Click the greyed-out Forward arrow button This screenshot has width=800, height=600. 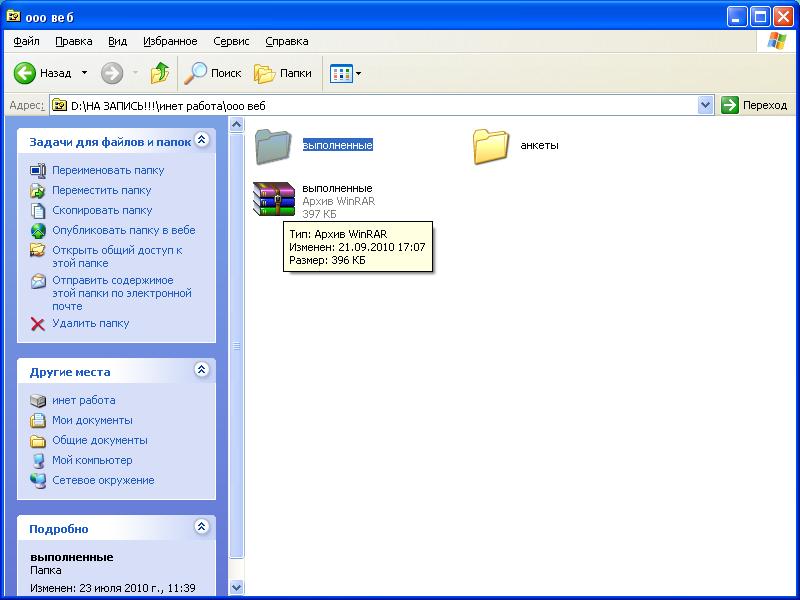(112, 73)
